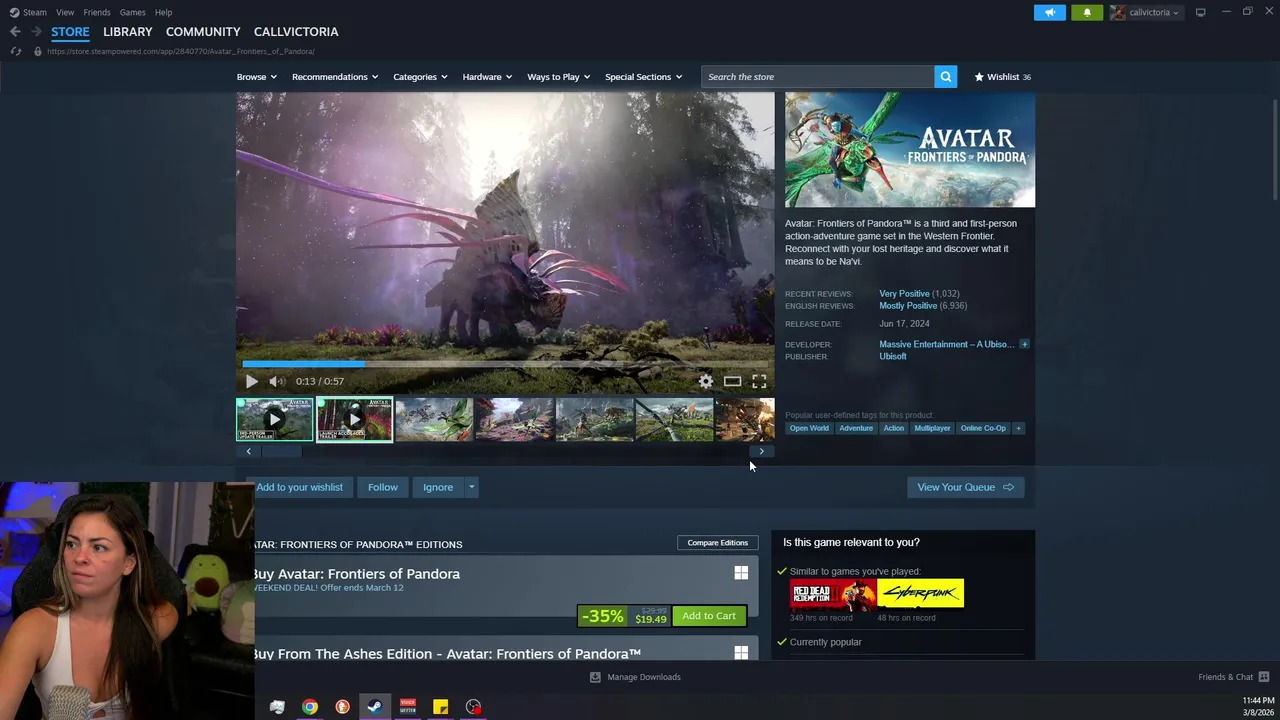
Task: Open the Friends menu
Action: (x=97, y=12)
